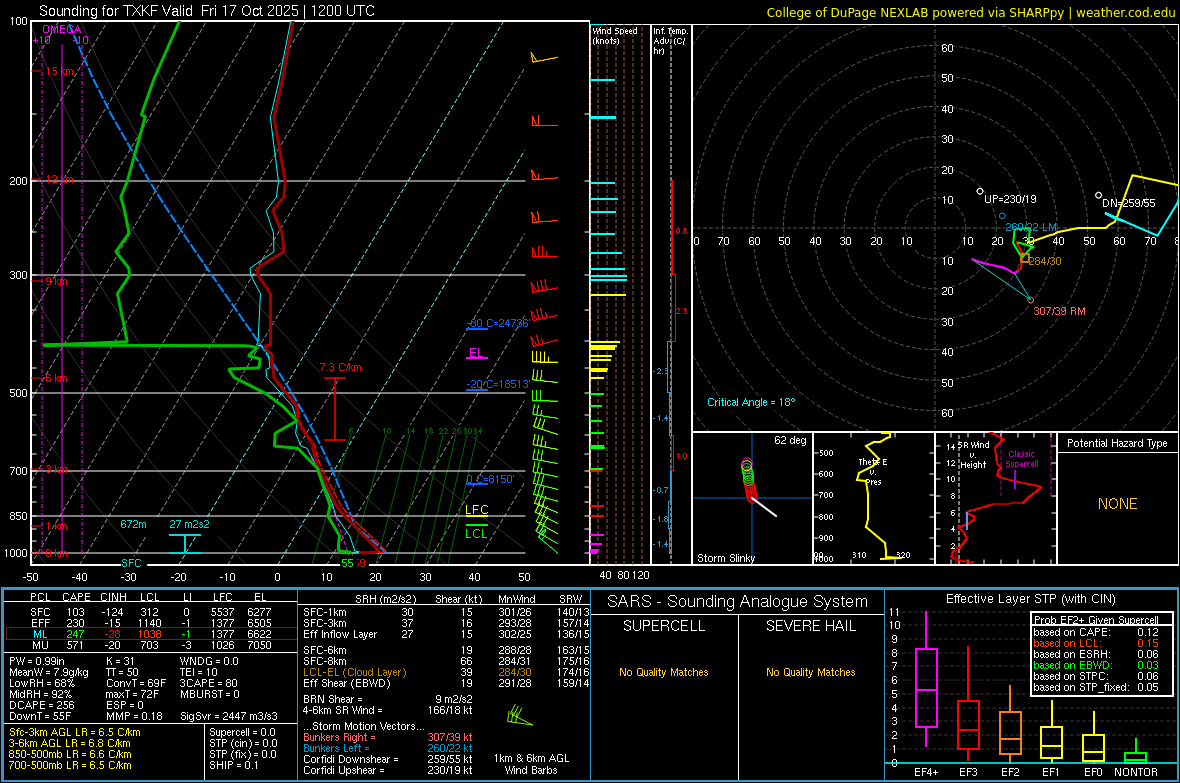Click the orange LCL-EL (Cloud Layer) row
This screenshot has width=1180, height=783.
click(446, 672)
